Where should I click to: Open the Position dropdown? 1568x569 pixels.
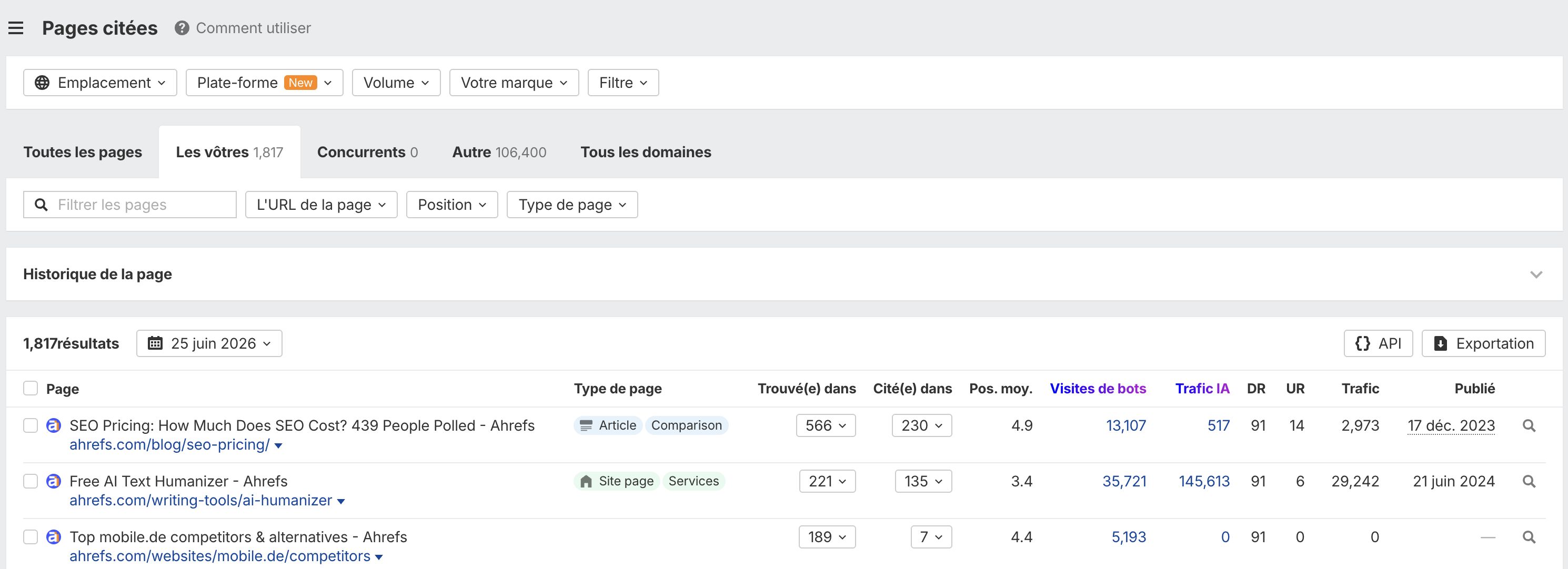click(453, 205)
